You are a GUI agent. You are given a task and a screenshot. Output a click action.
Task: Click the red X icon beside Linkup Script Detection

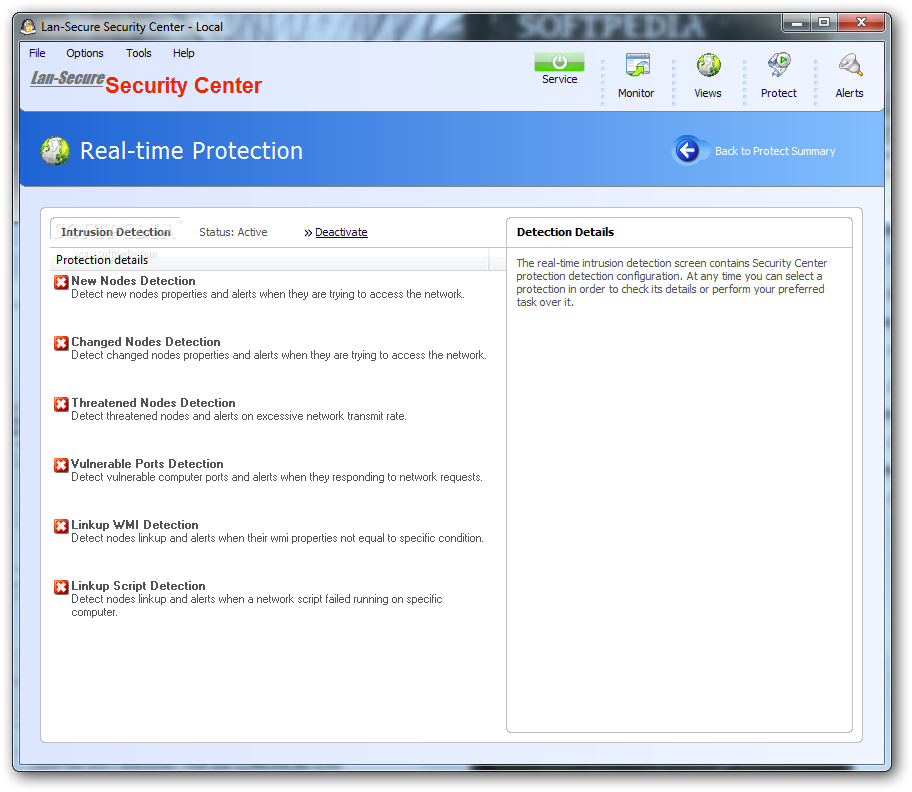tap(61, 587)
